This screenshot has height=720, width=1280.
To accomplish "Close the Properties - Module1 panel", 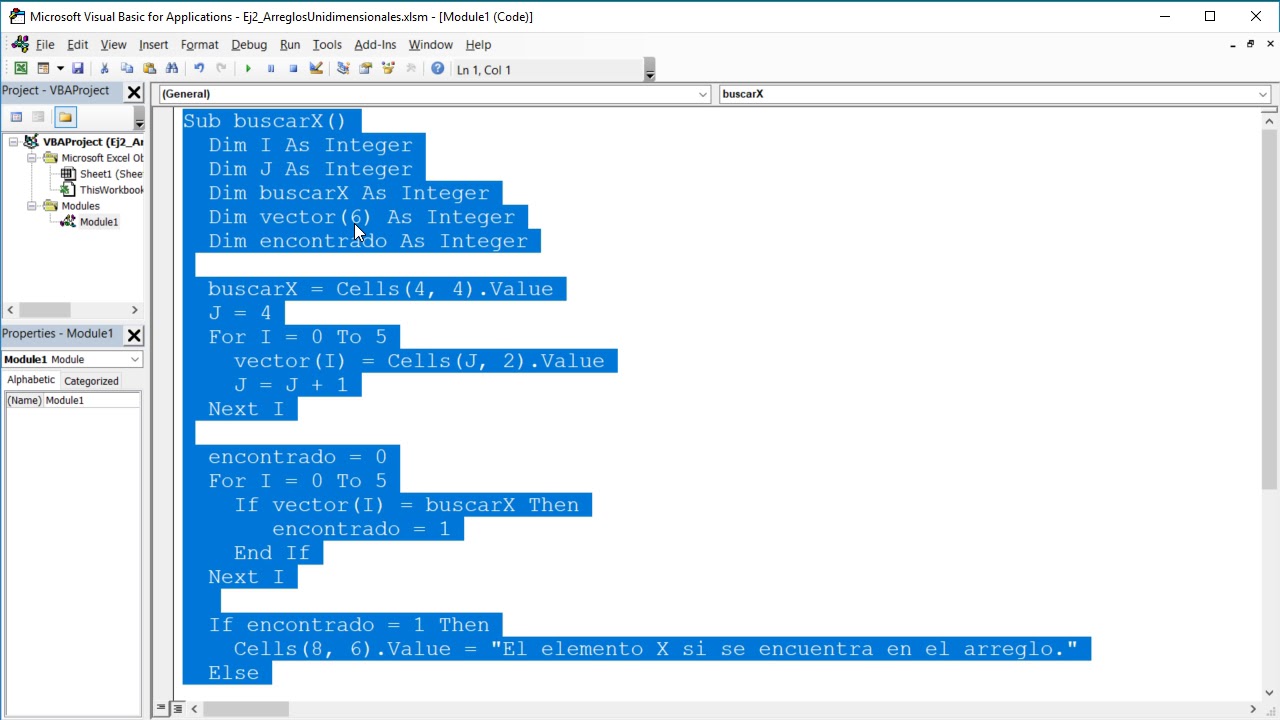I will [134, 334].
